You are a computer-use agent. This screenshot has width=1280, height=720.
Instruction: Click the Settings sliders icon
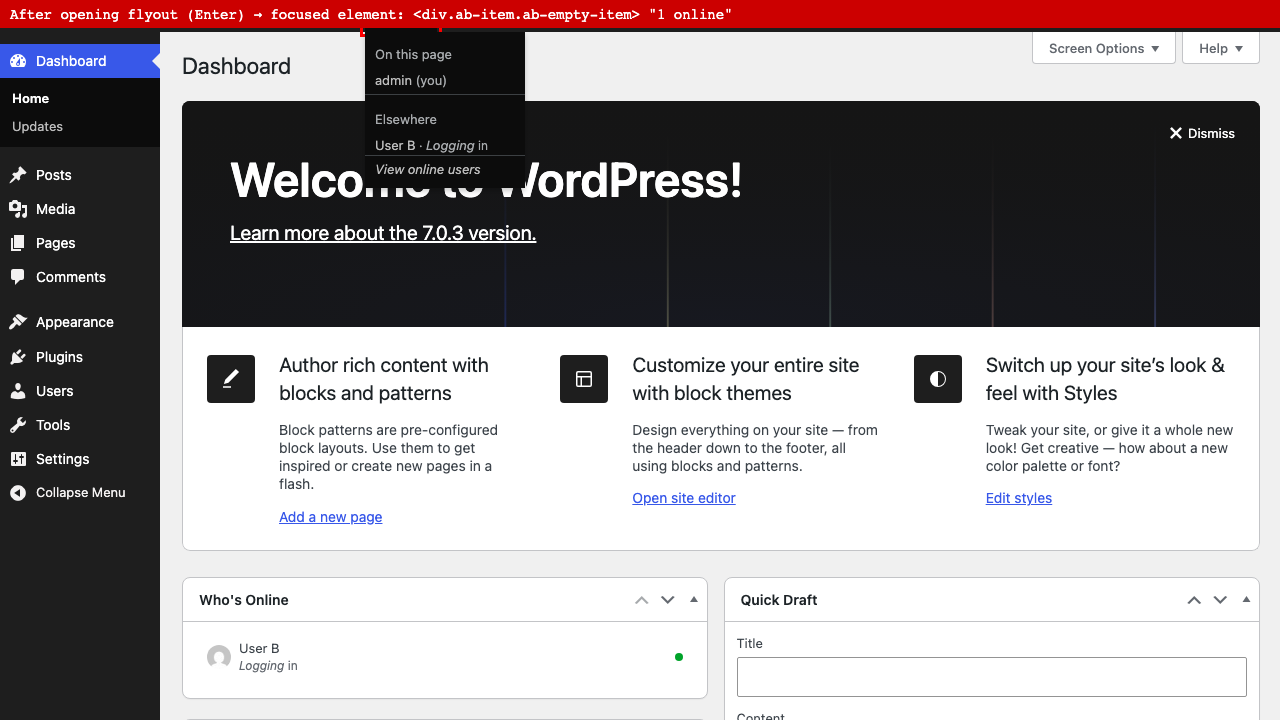click(18, 459)
